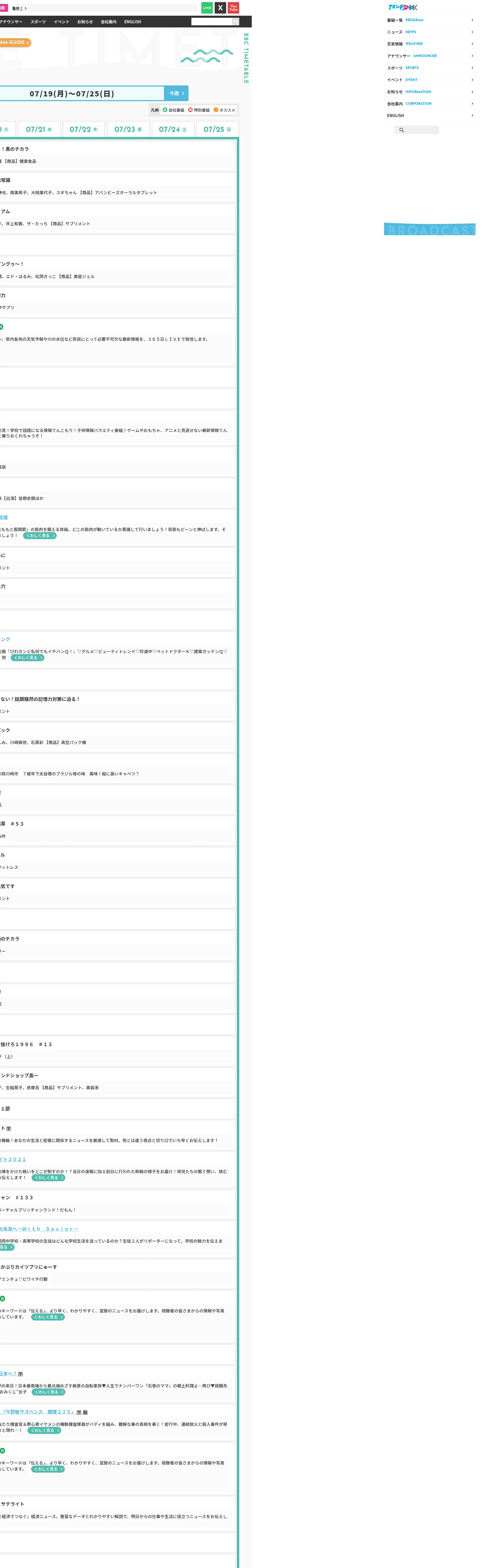
Task: Click the 今週 this-week button
Action: [x=176, y=93]
